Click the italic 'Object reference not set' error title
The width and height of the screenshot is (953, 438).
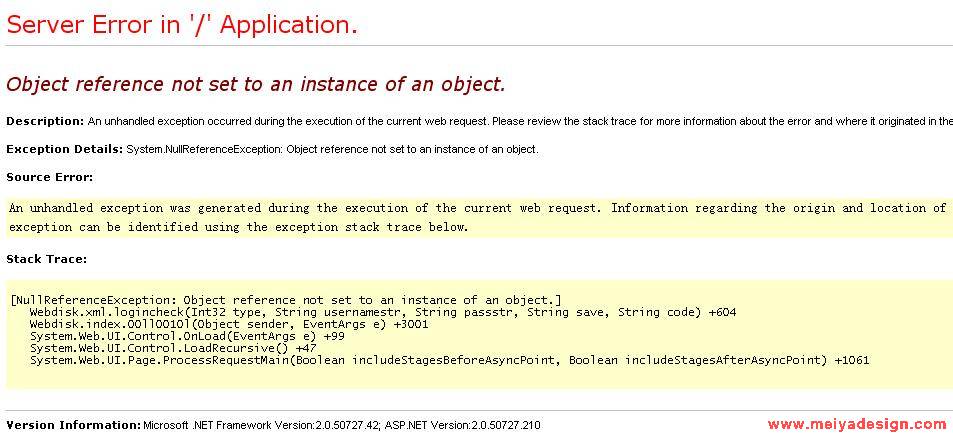(x=256, y=84)
